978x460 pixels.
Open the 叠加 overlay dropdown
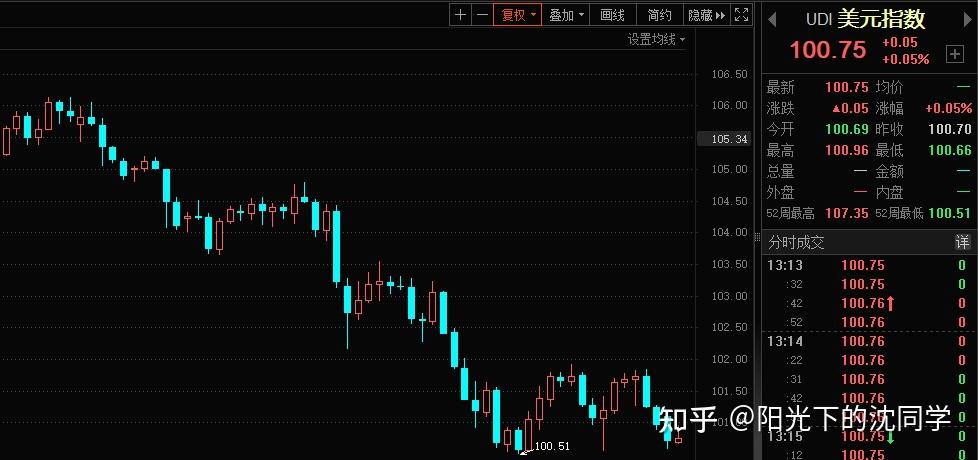pyautogui.click(x=566, y=15)
